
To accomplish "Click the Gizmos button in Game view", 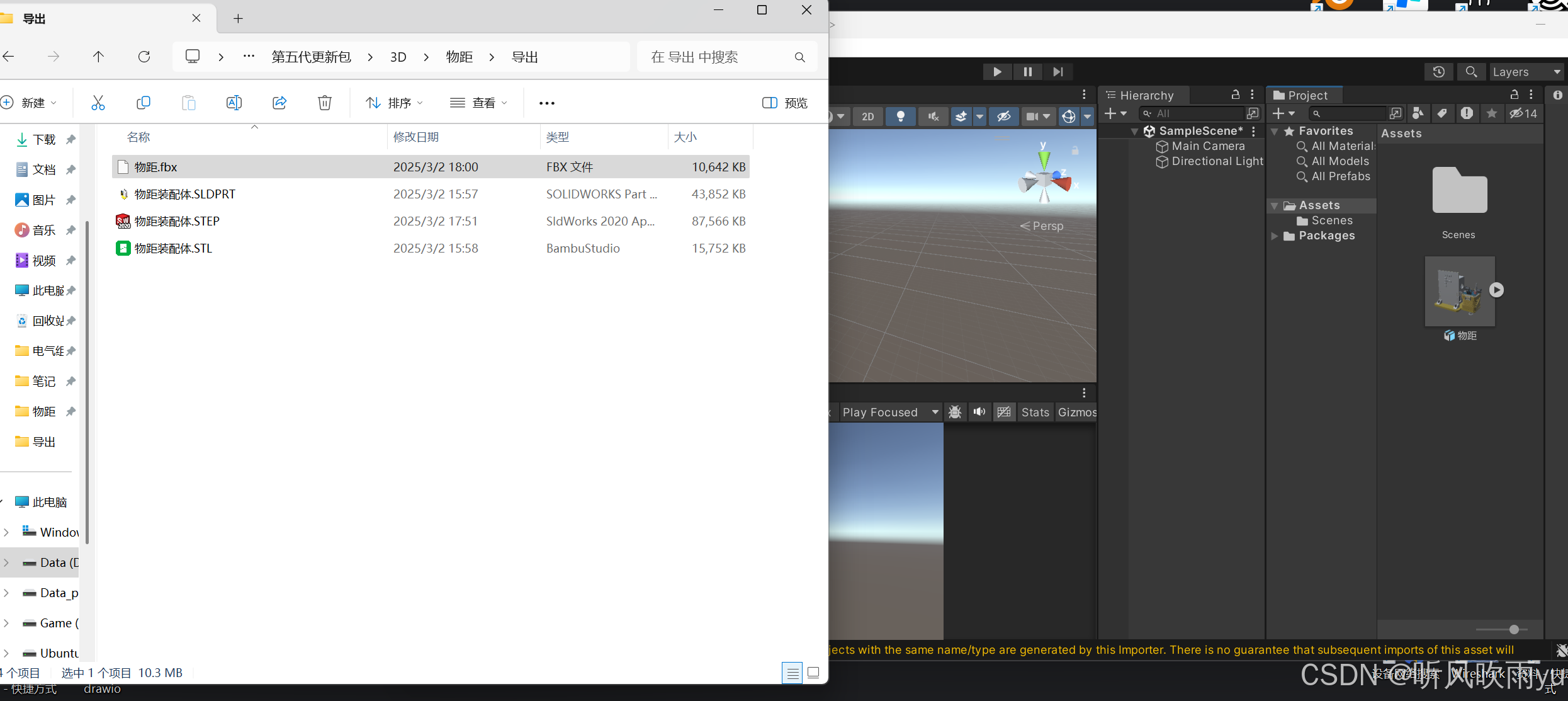I will pos(1077,412).
